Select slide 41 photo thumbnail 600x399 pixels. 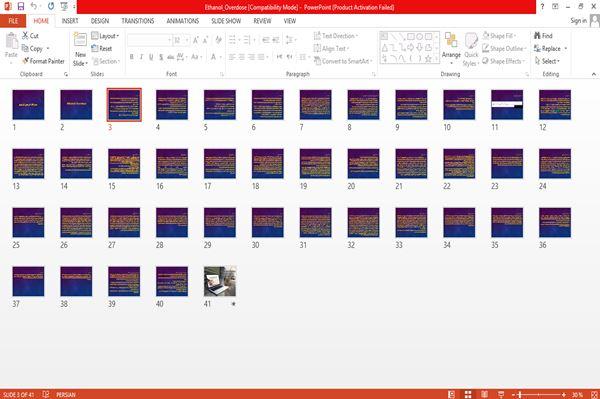point(220,281)
